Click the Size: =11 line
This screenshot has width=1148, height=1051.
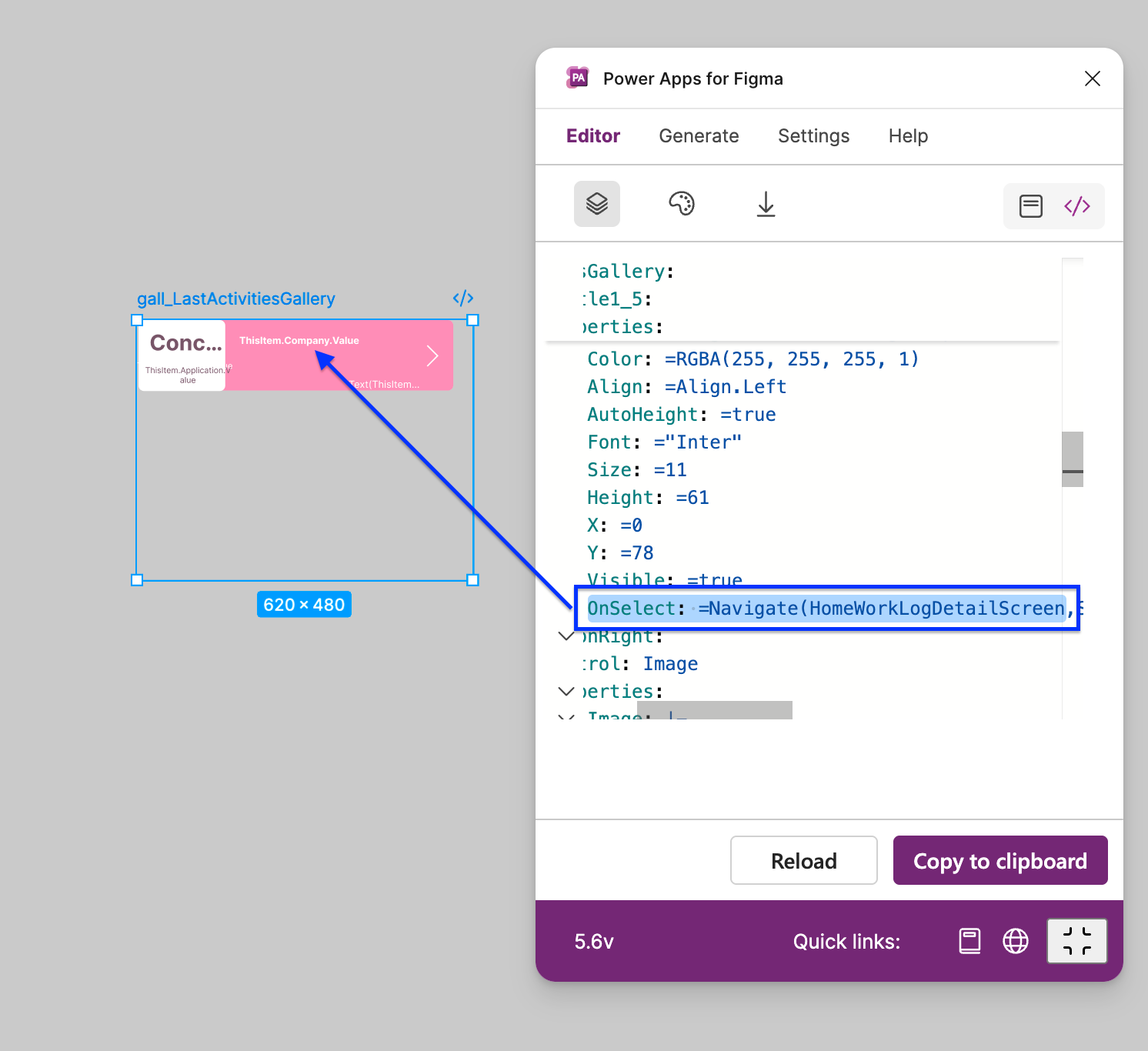pos(636,470)
